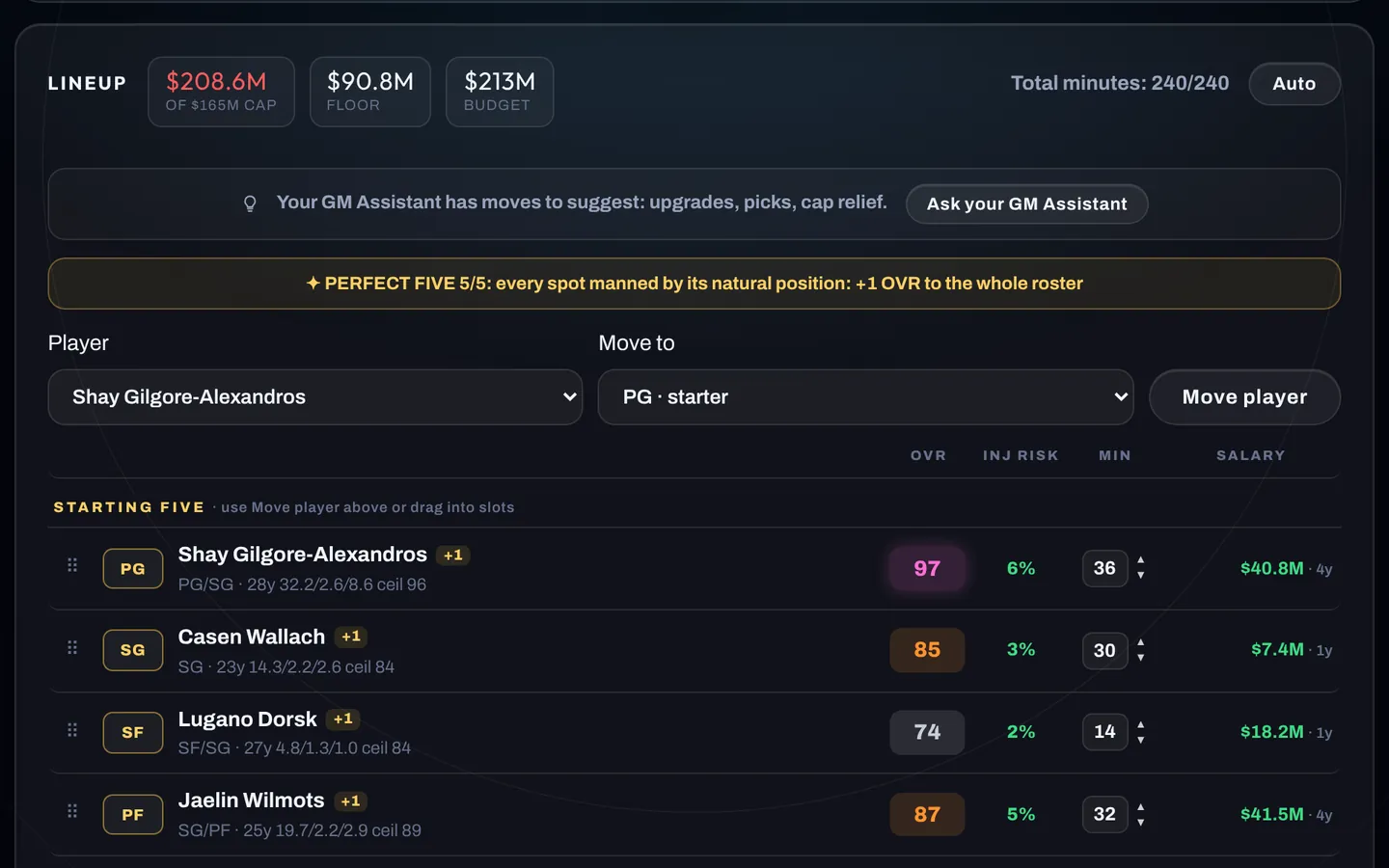Grab the drag handle for Shay Gilgore-Alexandros

(x=72, y=565)
